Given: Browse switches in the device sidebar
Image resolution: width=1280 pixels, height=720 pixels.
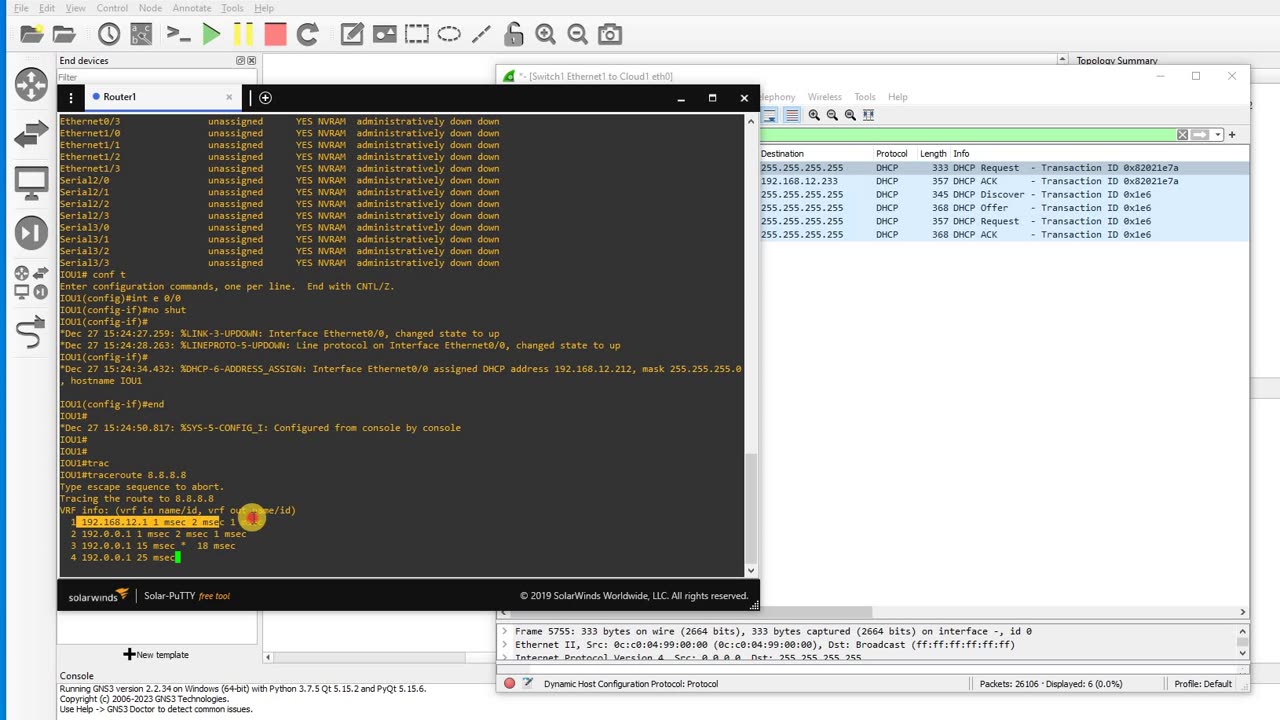Looking at the screenshot, I should 31,133.
